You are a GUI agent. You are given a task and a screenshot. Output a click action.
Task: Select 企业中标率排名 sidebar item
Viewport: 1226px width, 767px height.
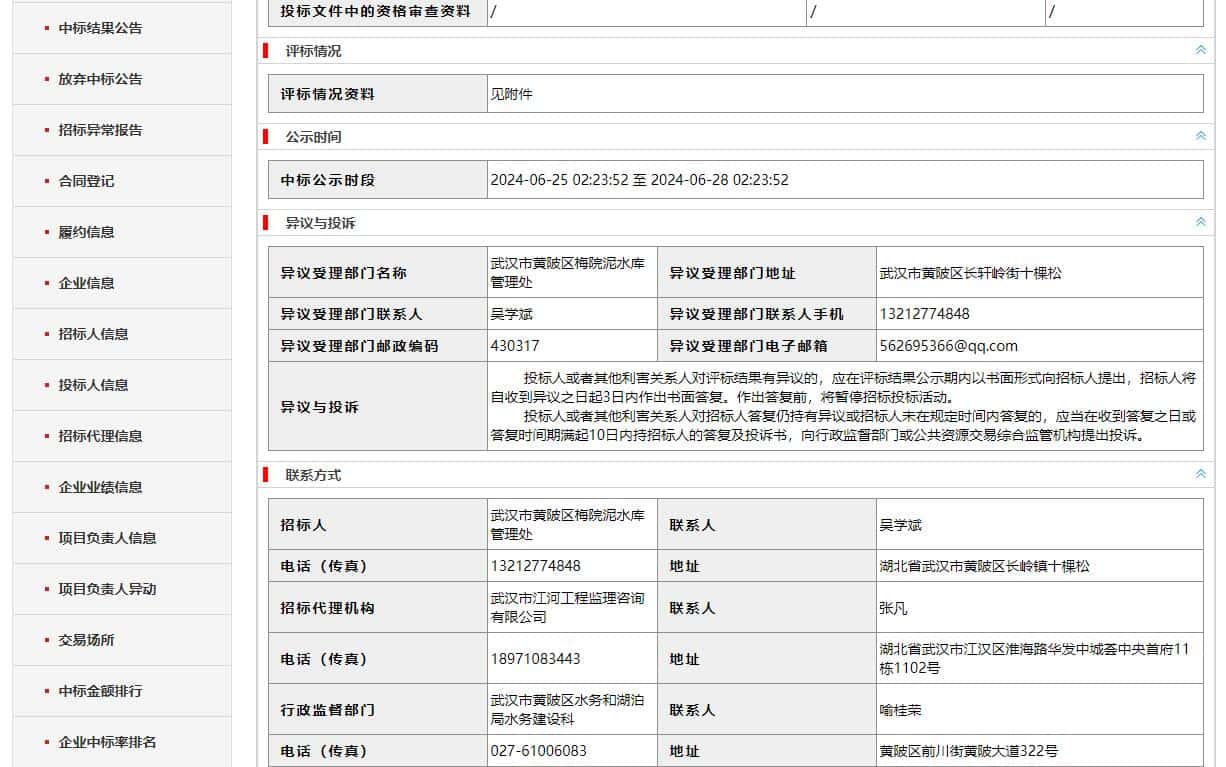point(107,742)
